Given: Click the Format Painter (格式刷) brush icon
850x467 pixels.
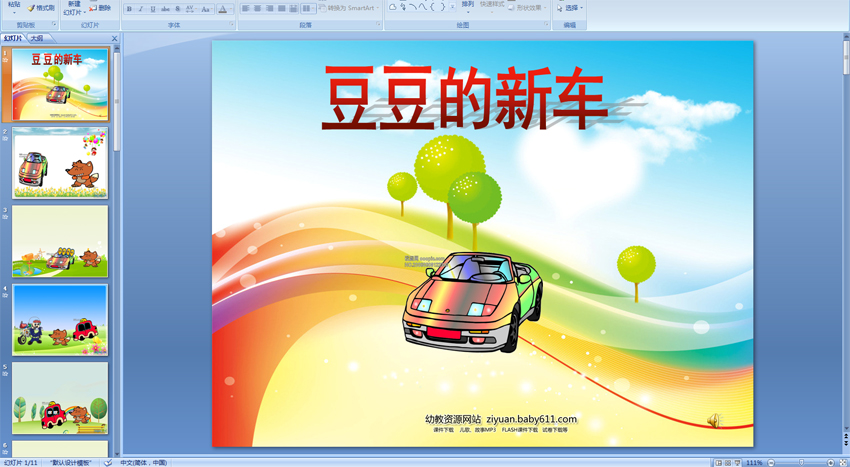Looking at the screenshot, I should [x=31, y=8].
